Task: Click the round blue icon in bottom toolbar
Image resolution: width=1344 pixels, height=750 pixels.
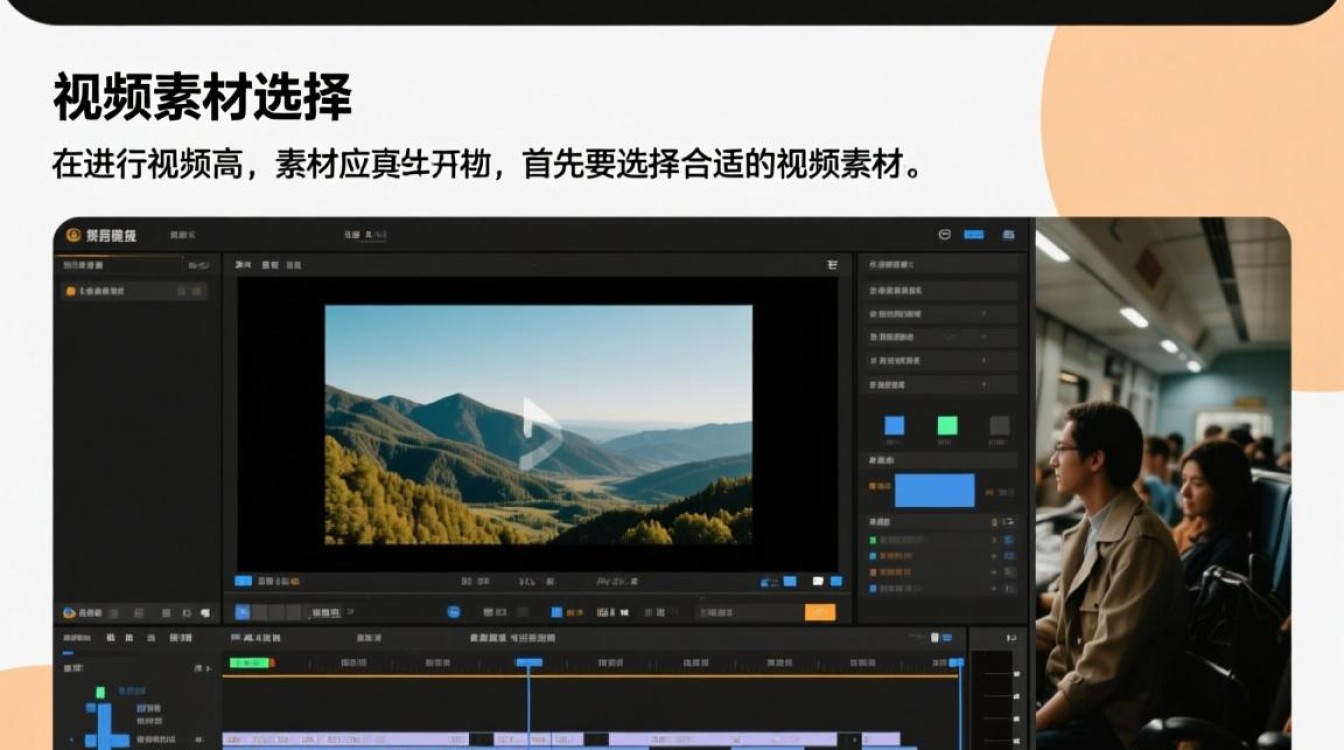Action: (453, 612)
